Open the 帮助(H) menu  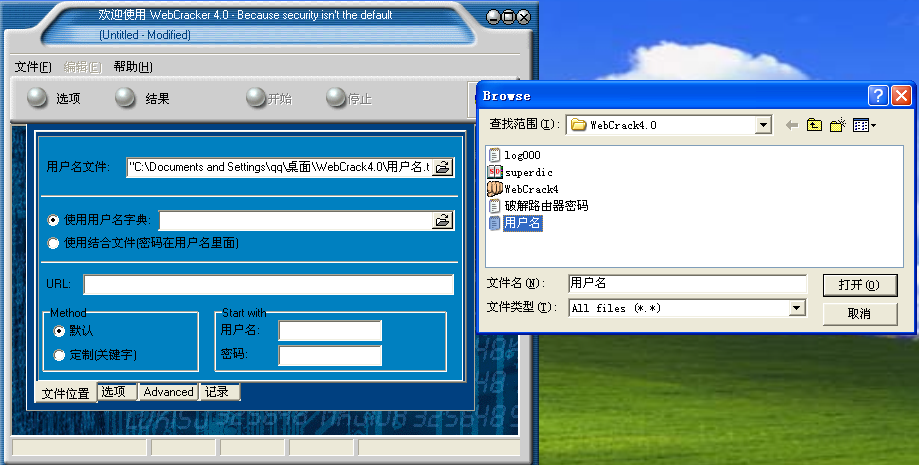coord(133,67)
